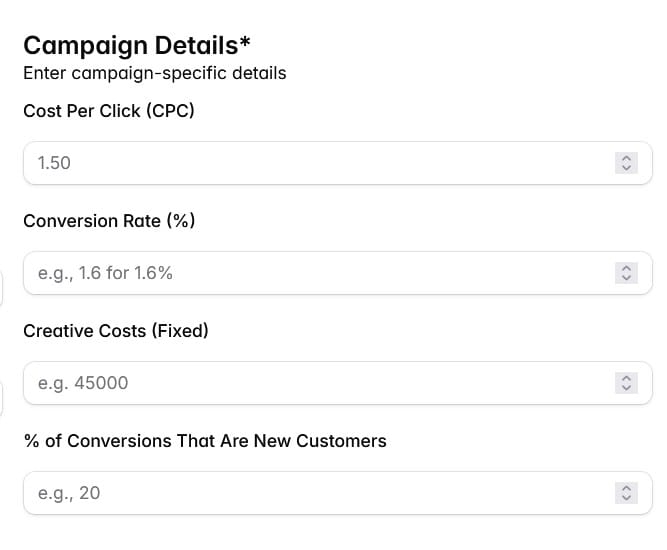Lower Creative Costs with the down arrow
The height and width of the screenshot is (550, 667).
626,387
